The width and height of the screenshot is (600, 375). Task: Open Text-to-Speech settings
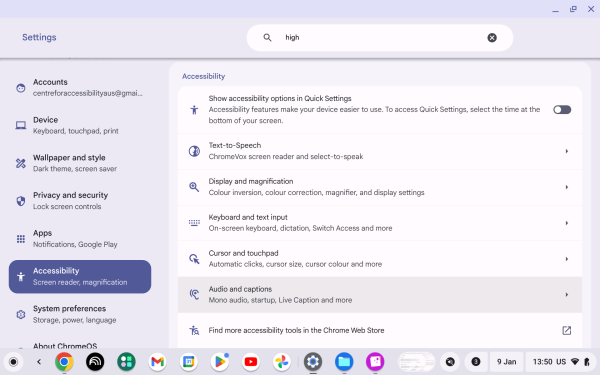(380, 151)
